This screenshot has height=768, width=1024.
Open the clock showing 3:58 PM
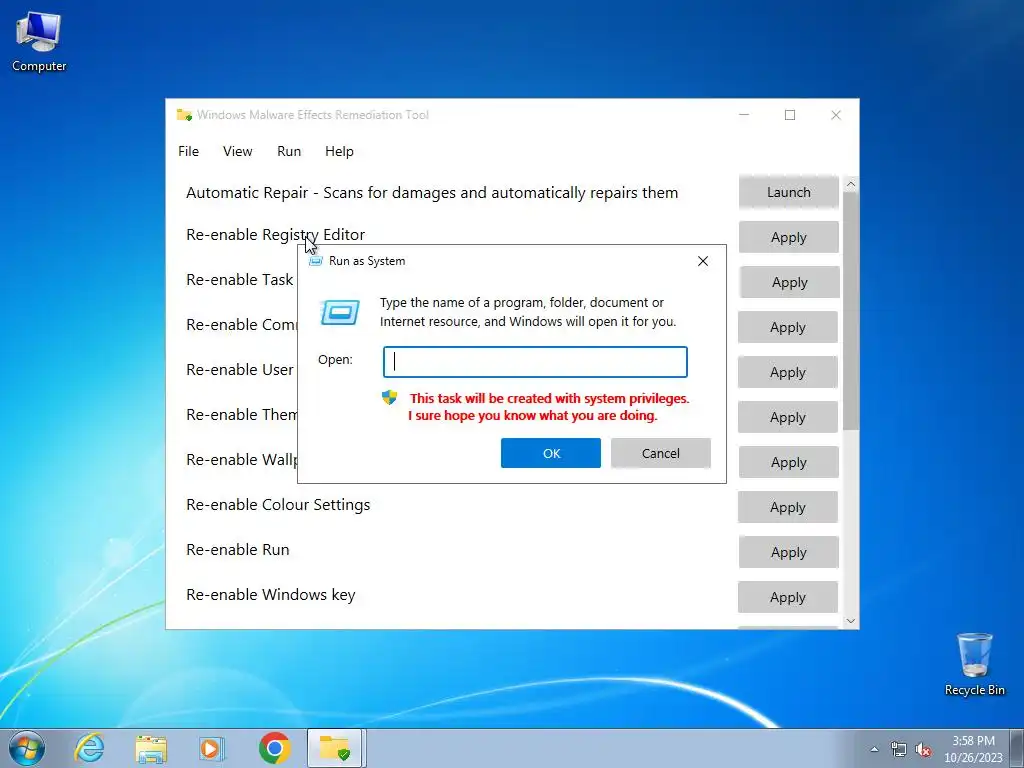tap(973, 749)
